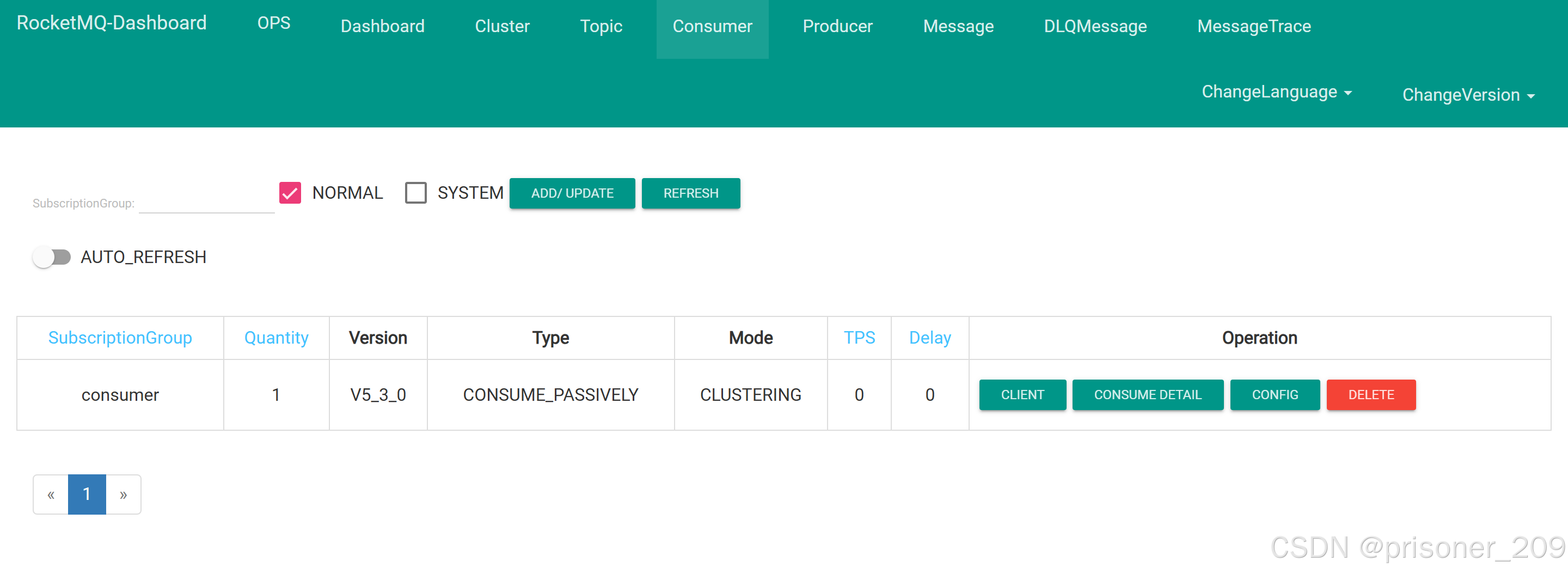
Task: Click the REFRESH button
Action: pyautogui.click(x=691, y=193)
